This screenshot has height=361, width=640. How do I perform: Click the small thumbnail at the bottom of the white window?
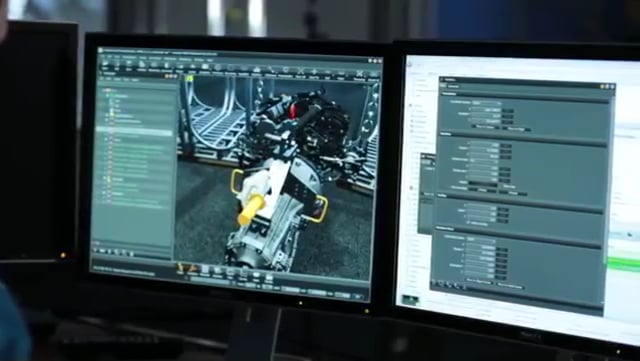pyautogui.click(x=410, y=301)
